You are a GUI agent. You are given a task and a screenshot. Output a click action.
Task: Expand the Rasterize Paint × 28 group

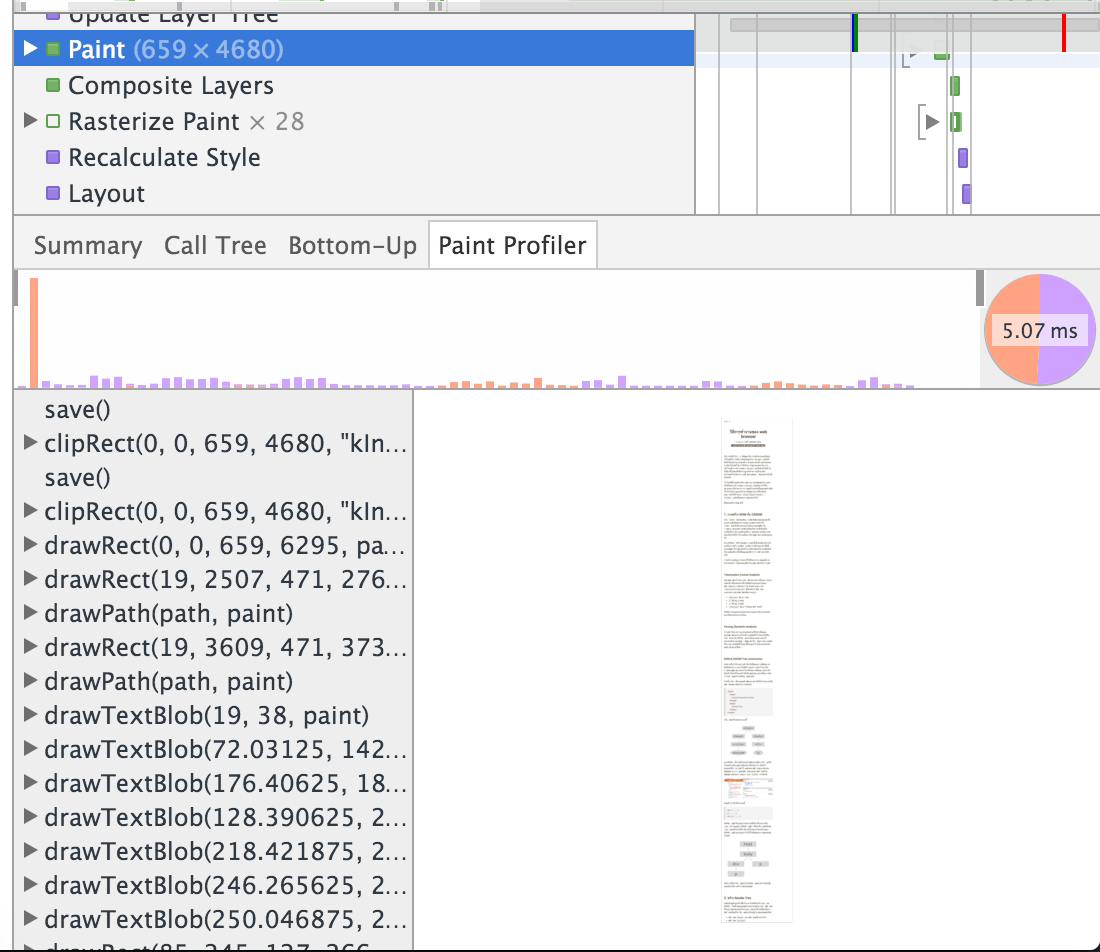click(x=29, y=121)
